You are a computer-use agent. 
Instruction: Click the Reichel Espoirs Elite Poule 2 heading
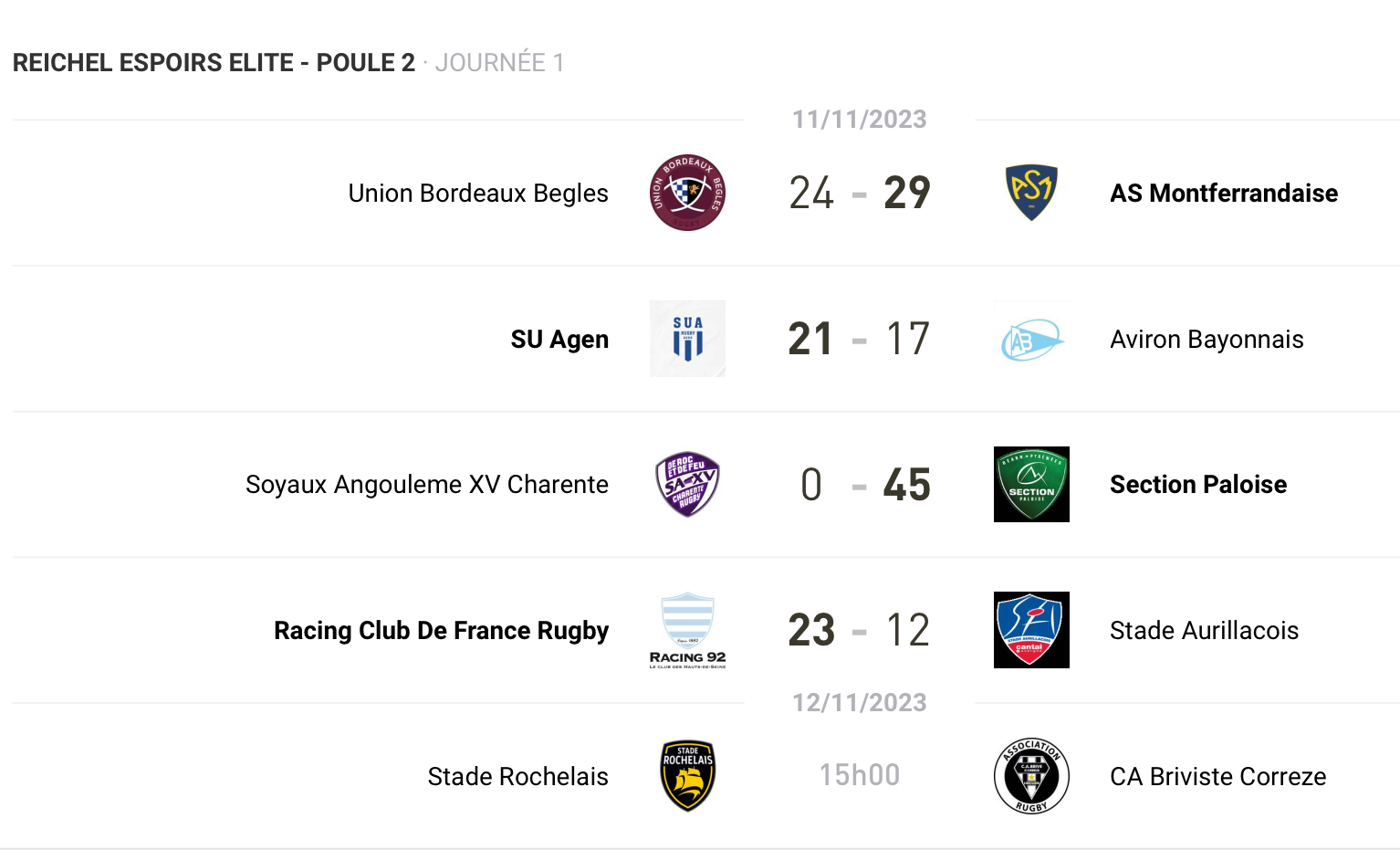pyautogui.click(x=214, y=63)
